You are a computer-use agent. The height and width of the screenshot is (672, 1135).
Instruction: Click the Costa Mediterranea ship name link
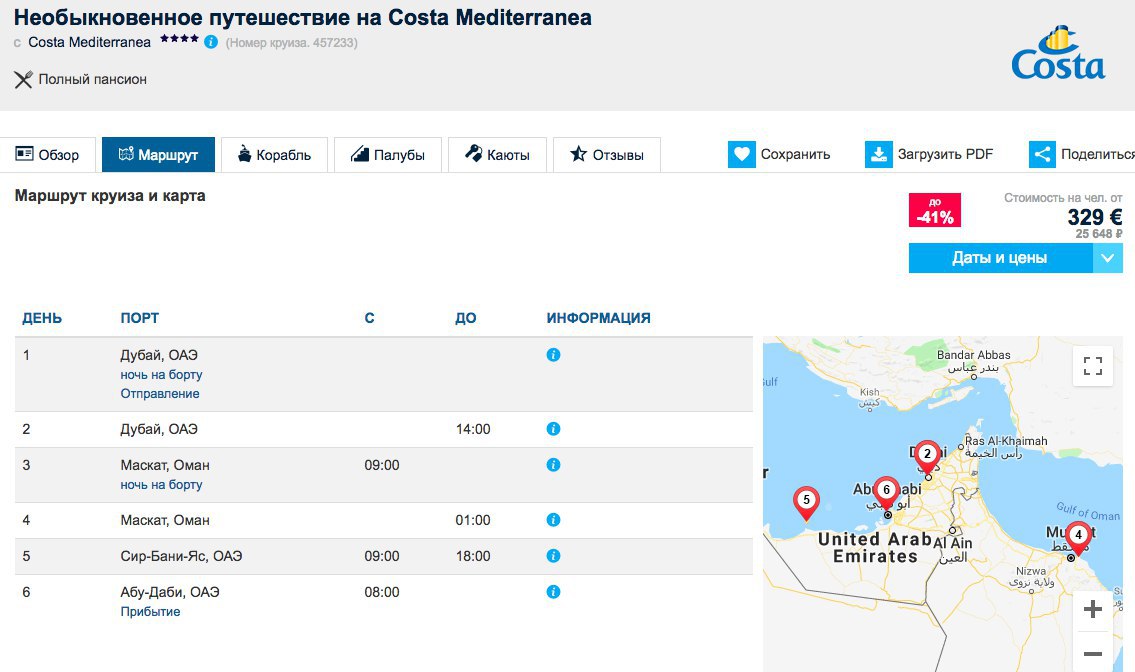(x=89, y=42)
